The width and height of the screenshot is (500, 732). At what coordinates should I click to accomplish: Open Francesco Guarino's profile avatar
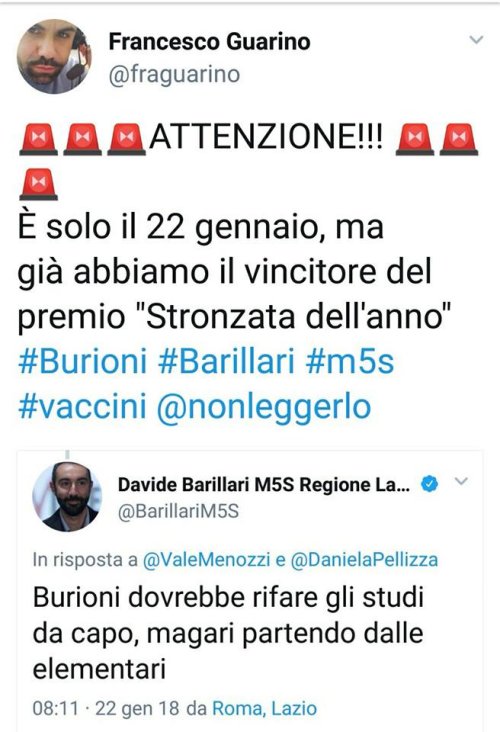point(54,56)
